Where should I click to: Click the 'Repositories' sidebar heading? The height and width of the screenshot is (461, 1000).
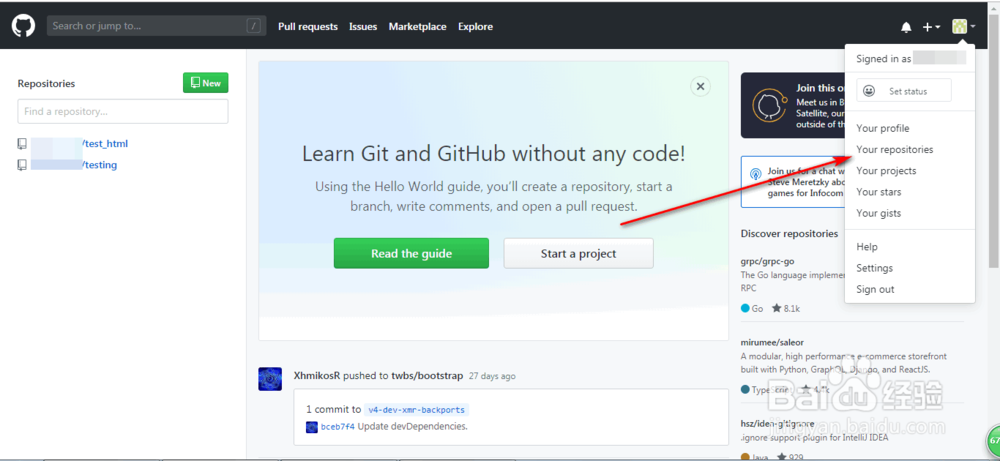46,84
